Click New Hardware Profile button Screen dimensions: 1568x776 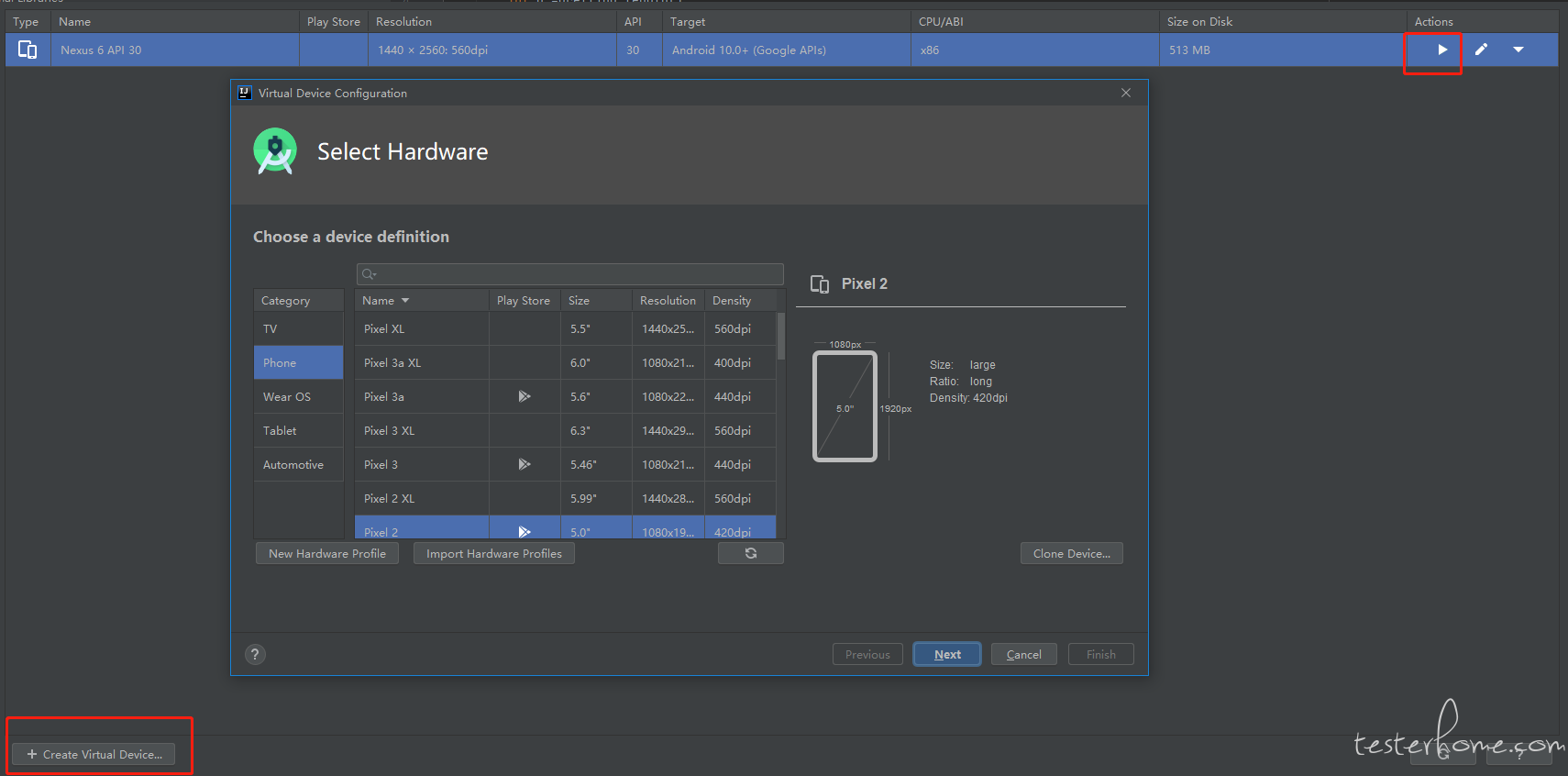tap(327, 553)
